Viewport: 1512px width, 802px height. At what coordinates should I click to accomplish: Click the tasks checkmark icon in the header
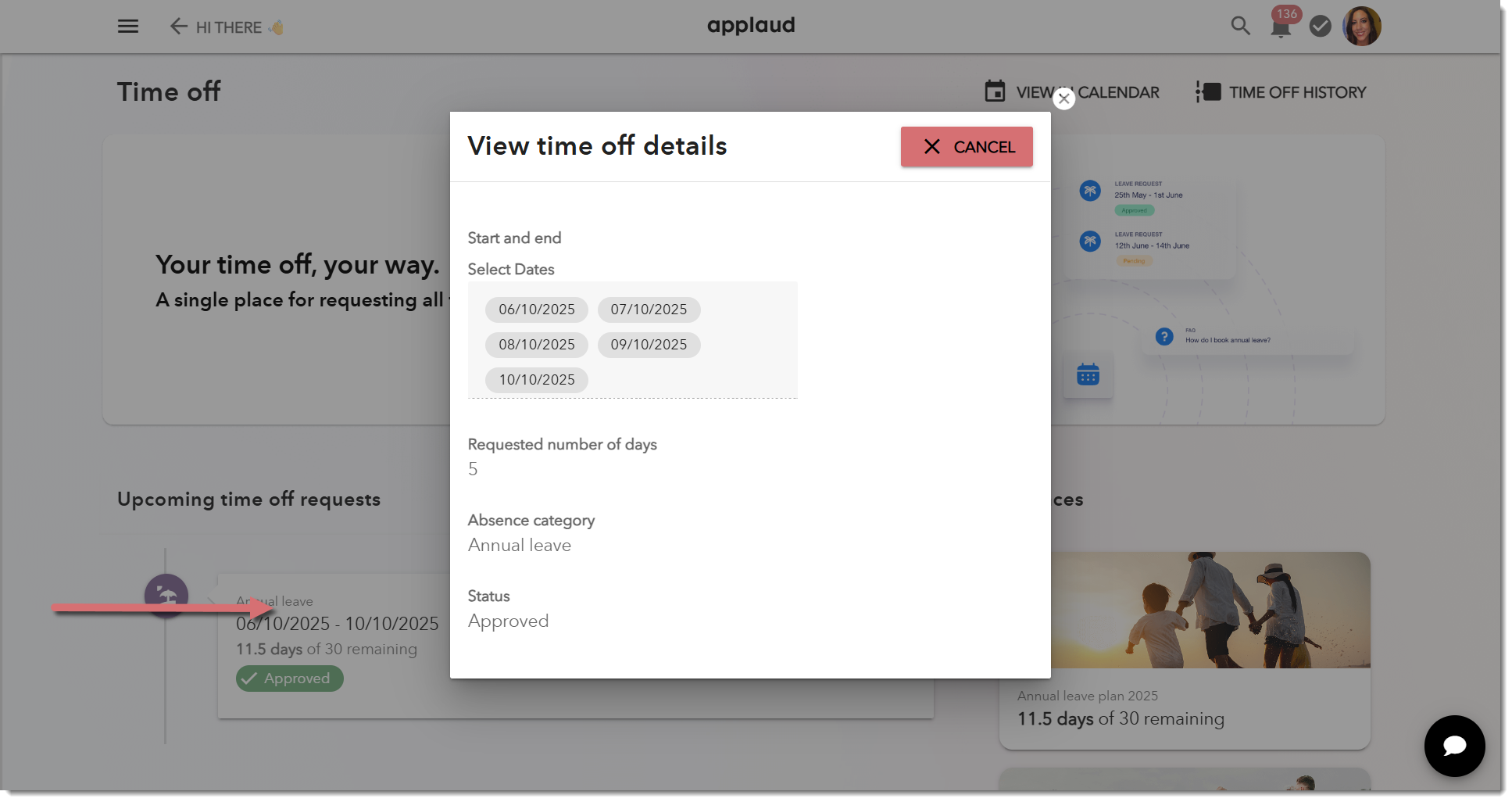pyautogui.click(x=1321, y=26)
